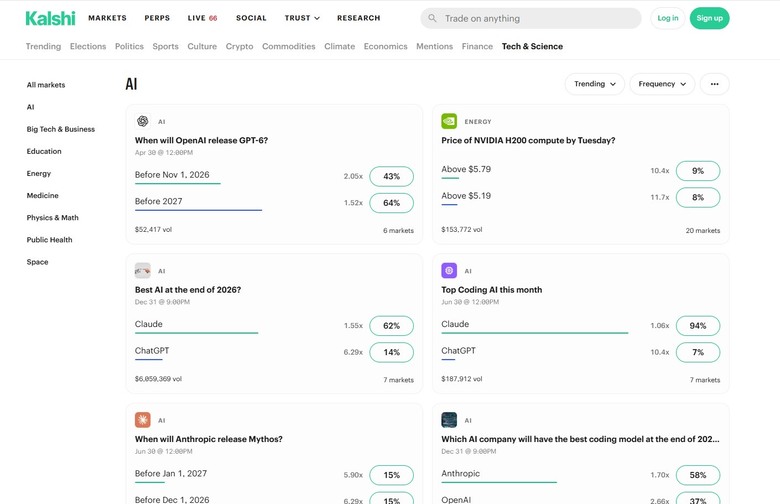This screenshot has width=780, height=504.
Task: Click the Sign up button
Action: 709,18
